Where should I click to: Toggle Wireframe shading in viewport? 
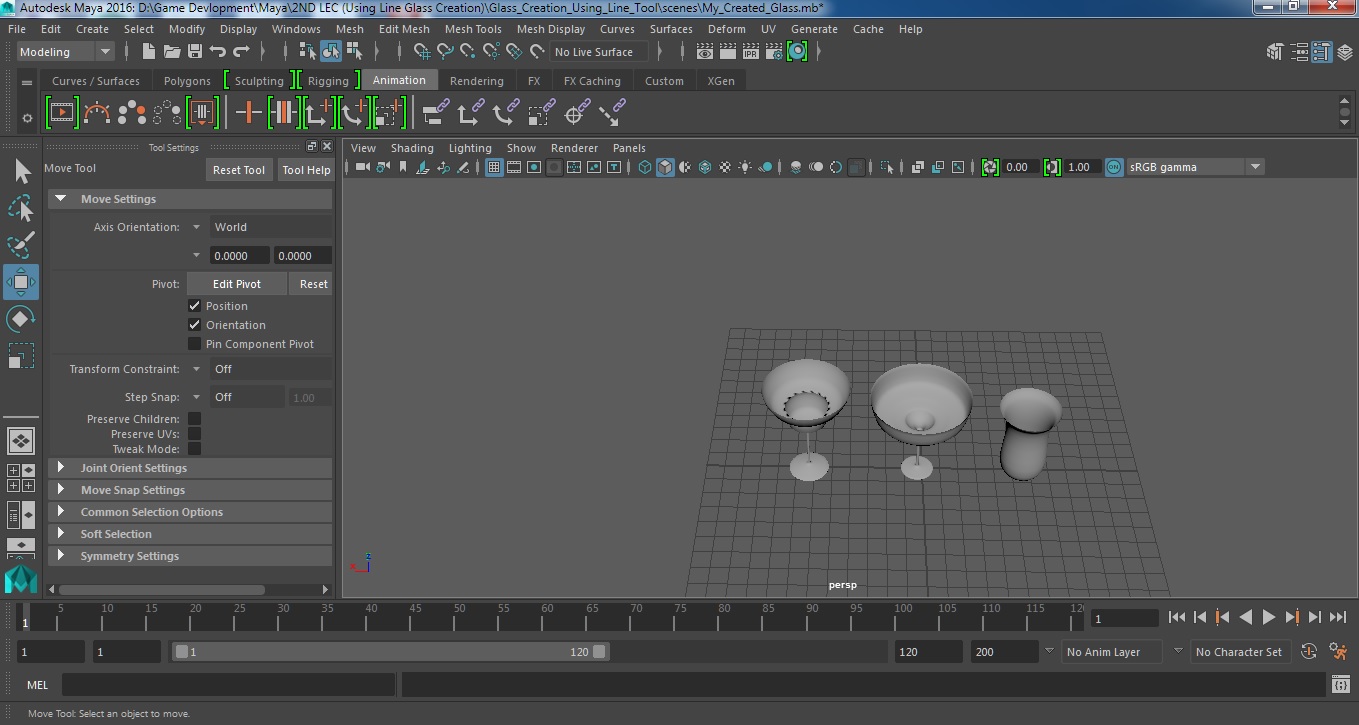645,167
